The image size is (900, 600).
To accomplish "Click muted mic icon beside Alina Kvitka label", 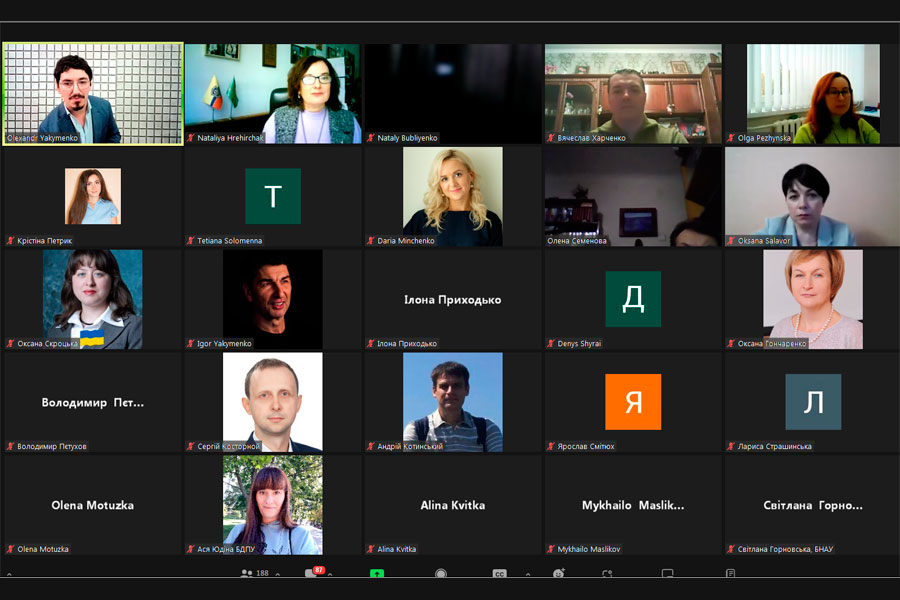I will pyautogui.click(x=371, y=549).
